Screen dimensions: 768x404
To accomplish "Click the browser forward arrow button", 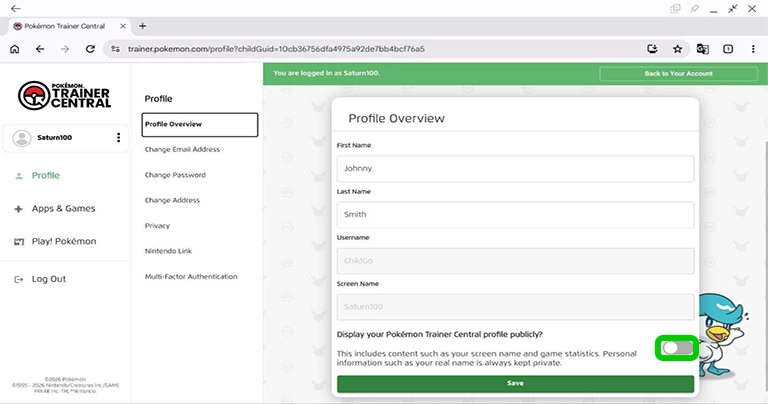I will (65, 49).
